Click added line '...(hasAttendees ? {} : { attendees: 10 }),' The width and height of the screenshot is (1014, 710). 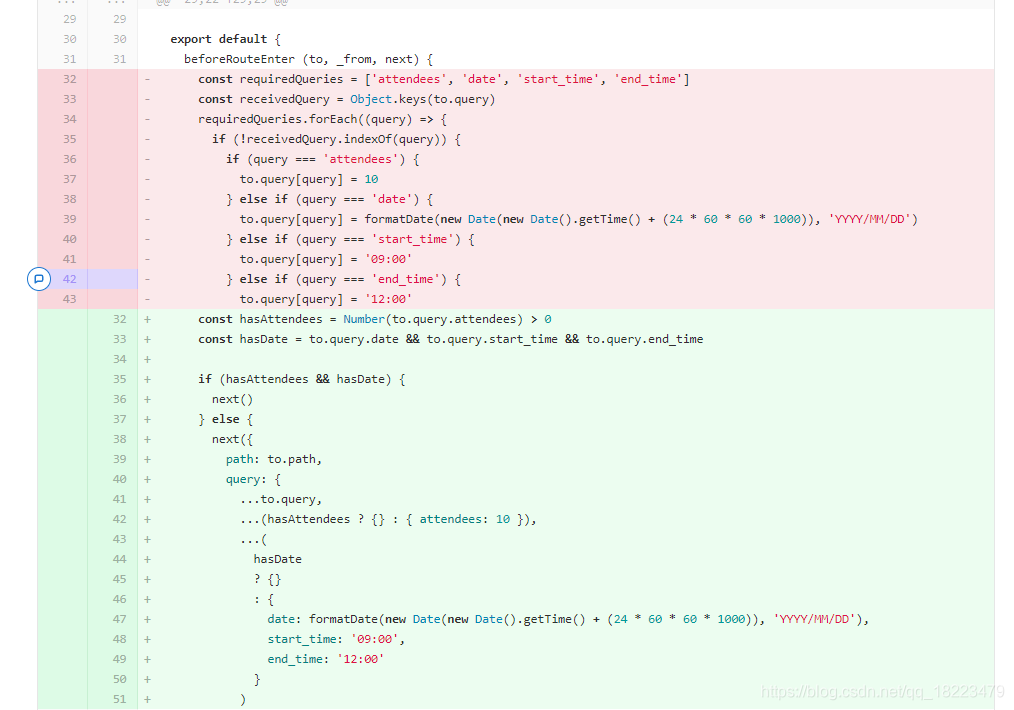click(x=388, y=519)
